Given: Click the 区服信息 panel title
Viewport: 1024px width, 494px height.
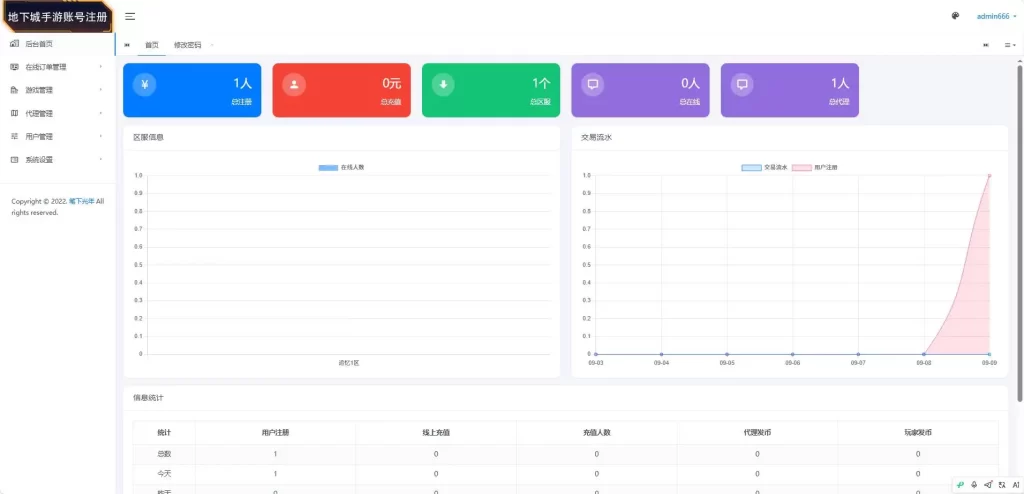Looking at the screenshot, I should point(148,137).
